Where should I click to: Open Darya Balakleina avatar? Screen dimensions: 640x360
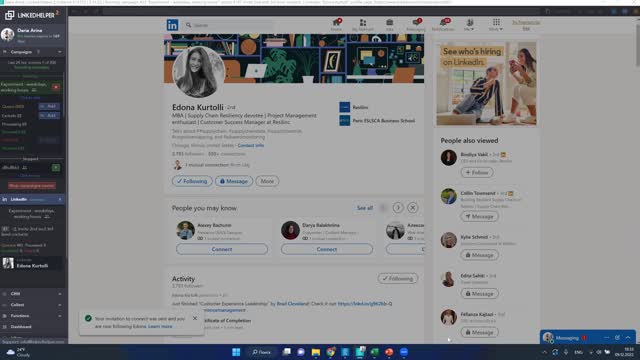pyautogui.click(x=290, y=230)
